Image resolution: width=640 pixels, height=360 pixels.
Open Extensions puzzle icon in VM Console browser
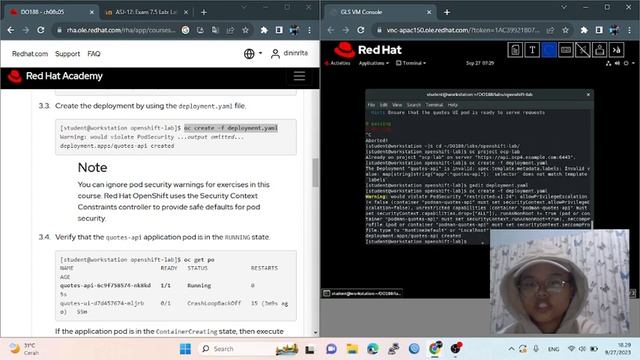pos(584,30)
